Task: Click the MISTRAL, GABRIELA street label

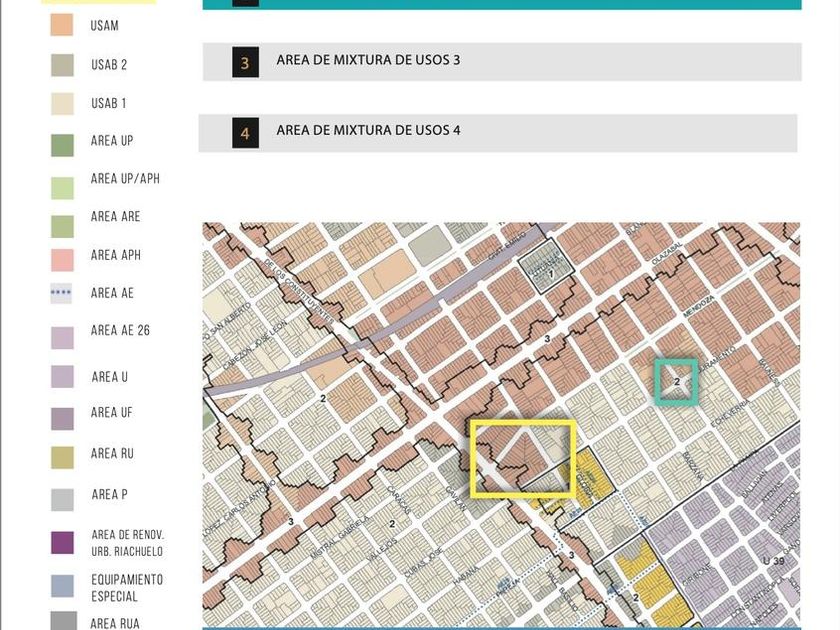Action: point(339,537)
